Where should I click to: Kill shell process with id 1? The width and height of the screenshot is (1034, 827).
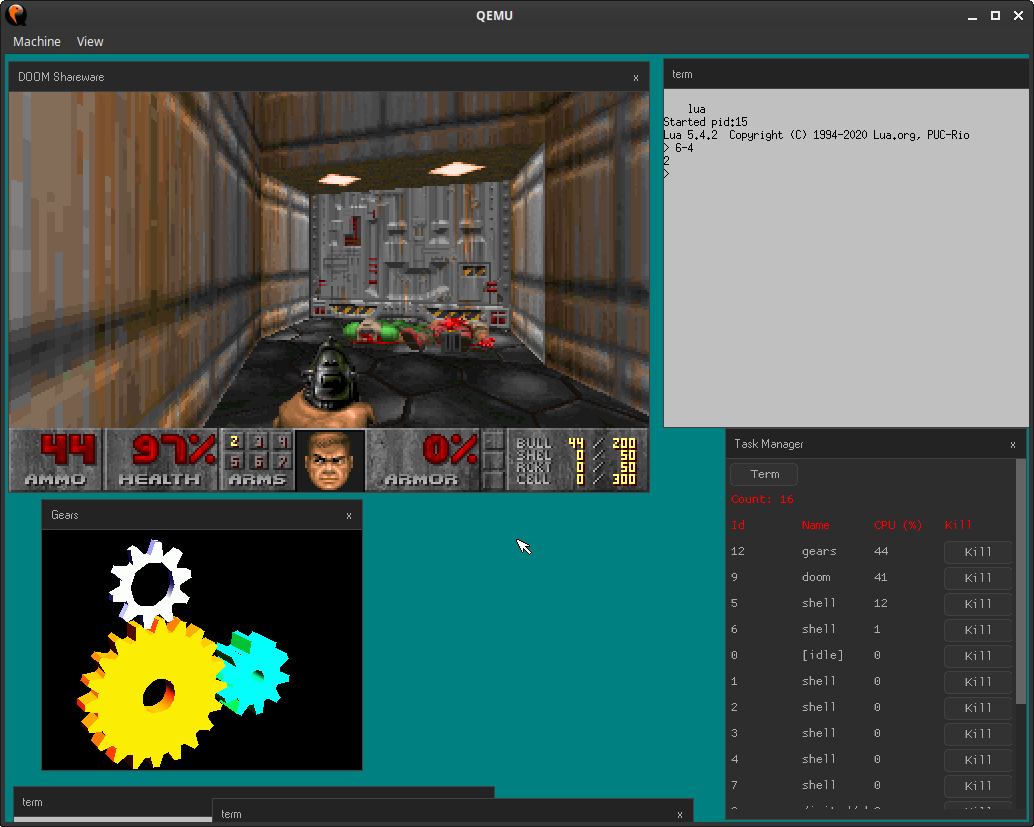978,682
